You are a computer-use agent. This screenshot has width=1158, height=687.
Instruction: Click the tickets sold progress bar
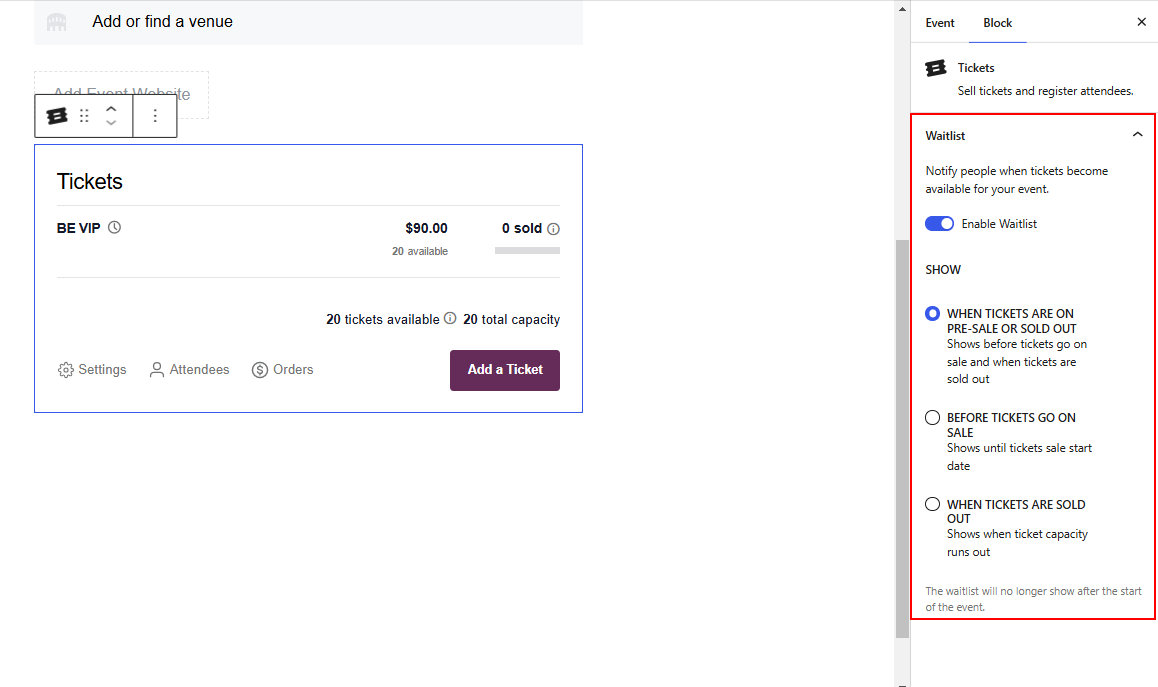point(527,251)
